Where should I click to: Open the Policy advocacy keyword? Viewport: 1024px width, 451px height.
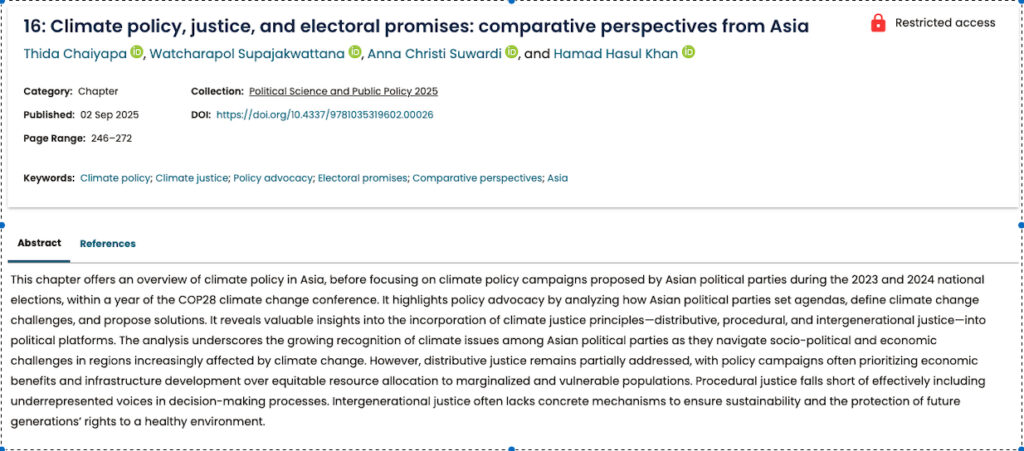272,178
